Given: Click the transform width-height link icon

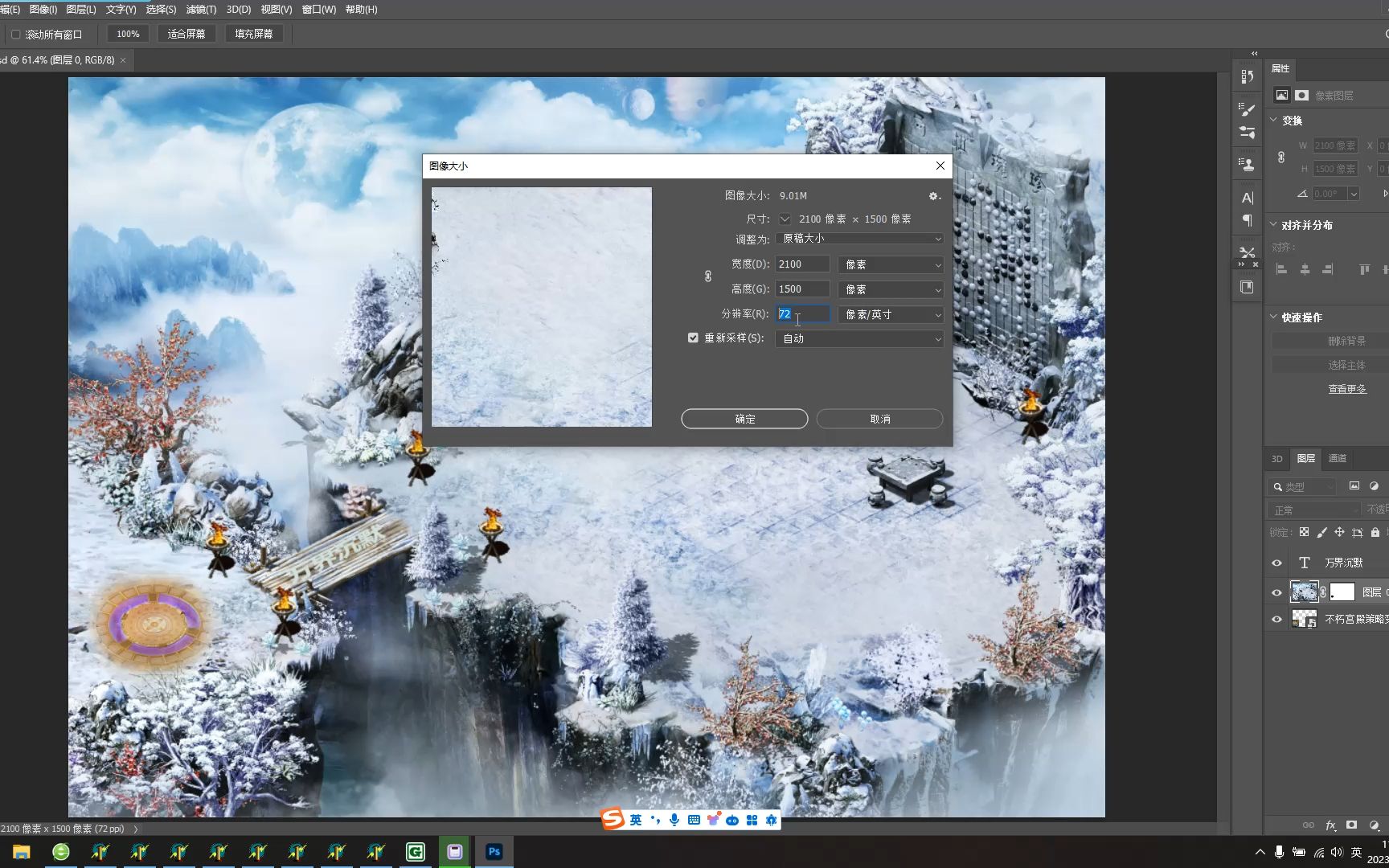Looking at the screenshot, I should point(1281,158).
